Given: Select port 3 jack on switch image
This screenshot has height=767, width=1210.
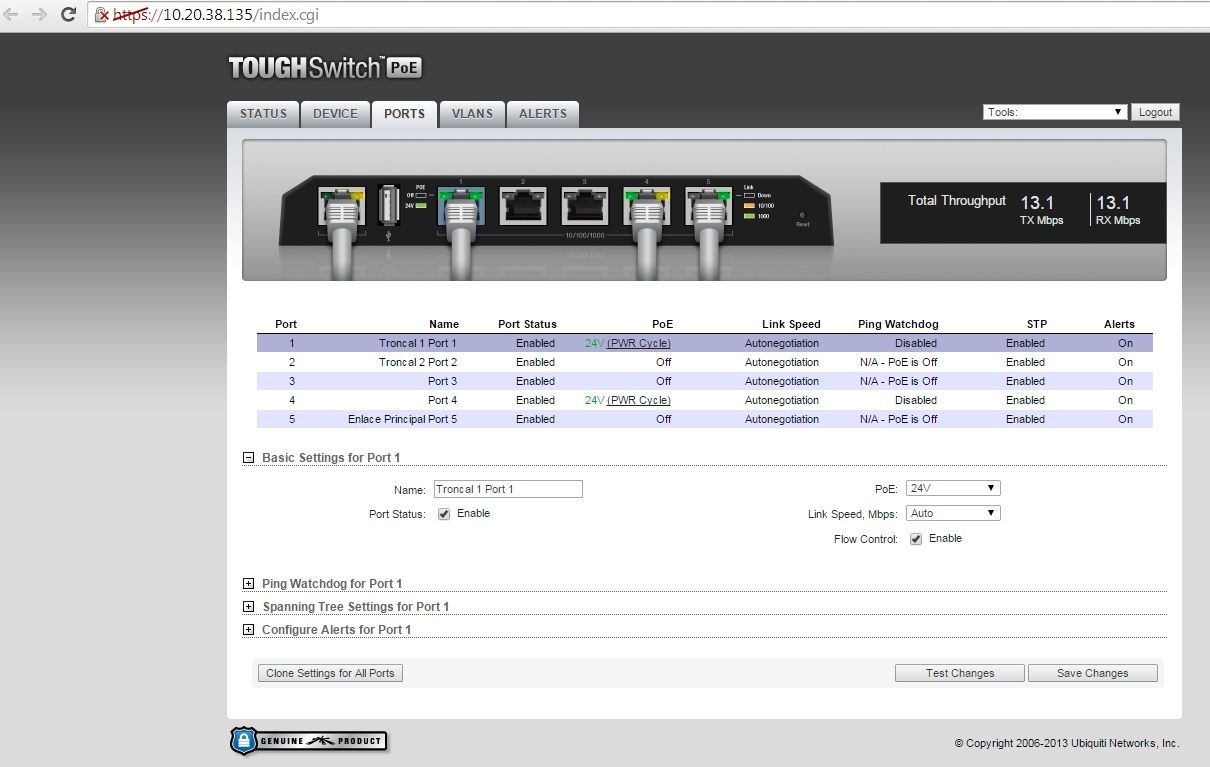Looking at the screenshot, I should 584,205.
